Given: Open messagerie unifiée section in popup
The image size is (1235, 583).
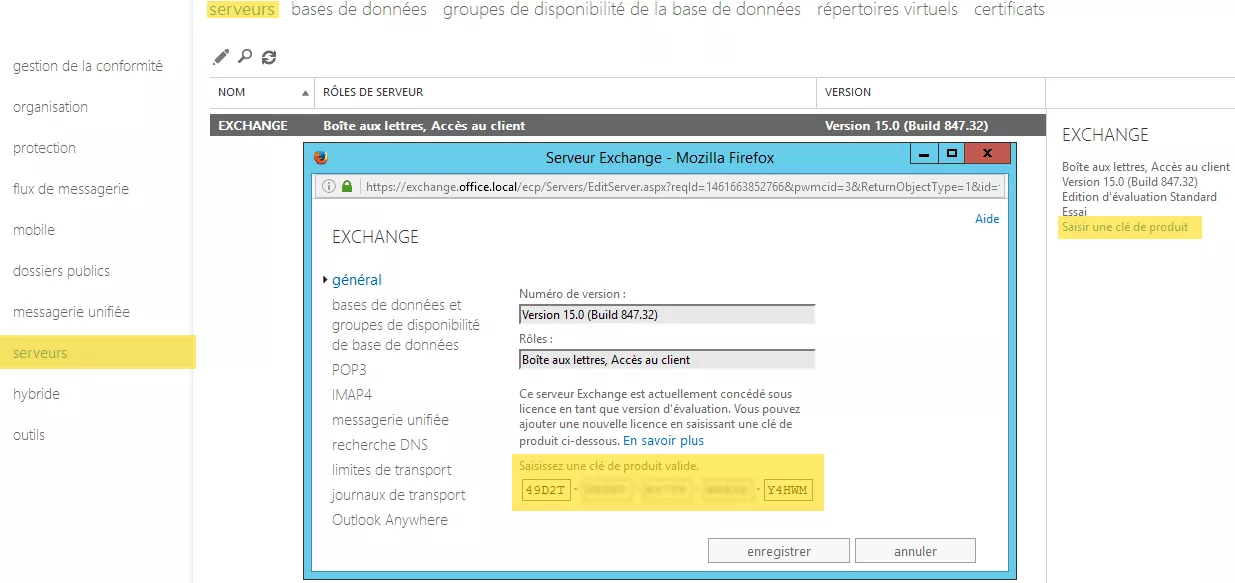Looking at the screenshot, I should 390,420.
